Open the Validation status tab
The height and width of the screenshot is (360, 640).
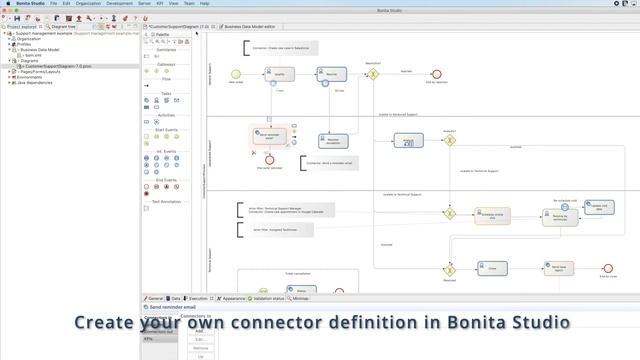click(266, 299)
